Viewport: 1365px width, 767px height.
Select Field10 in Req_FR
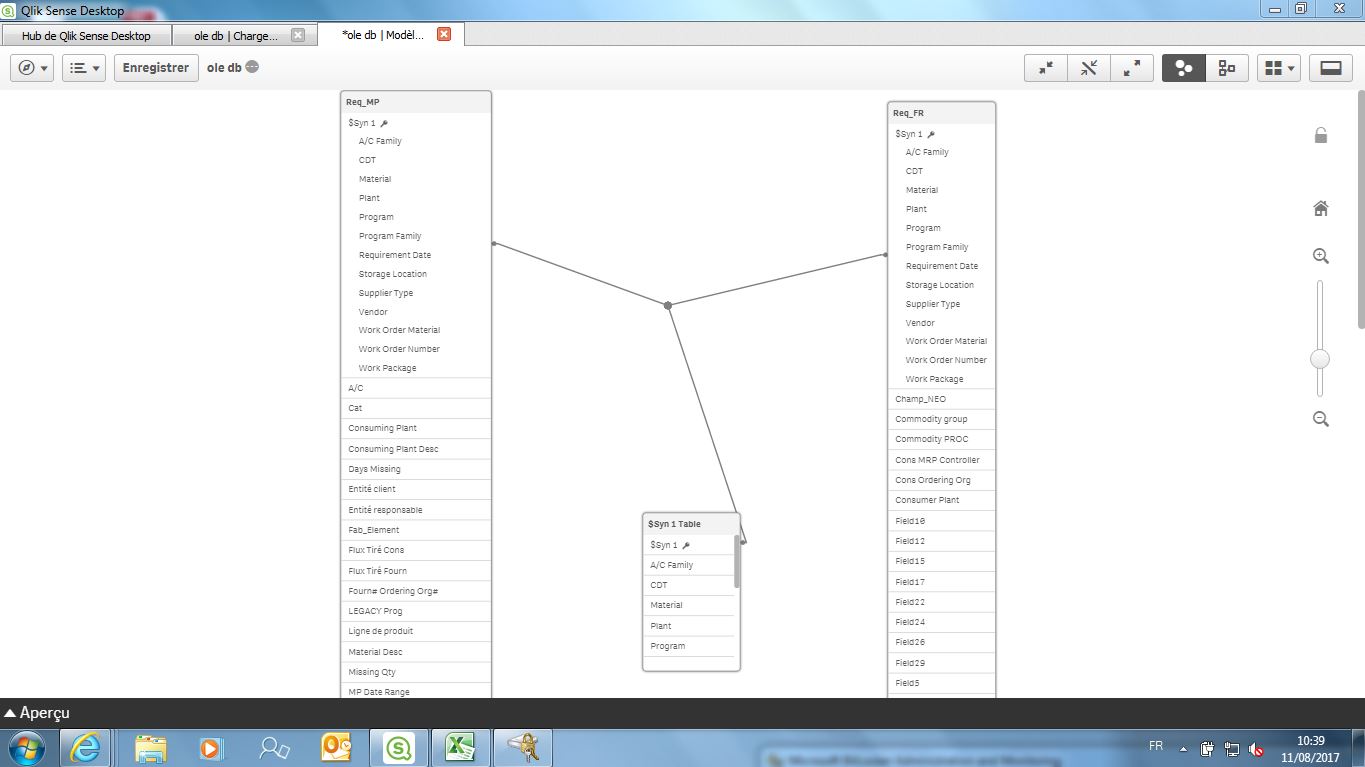pyautogui.click(x=941, y=521)
